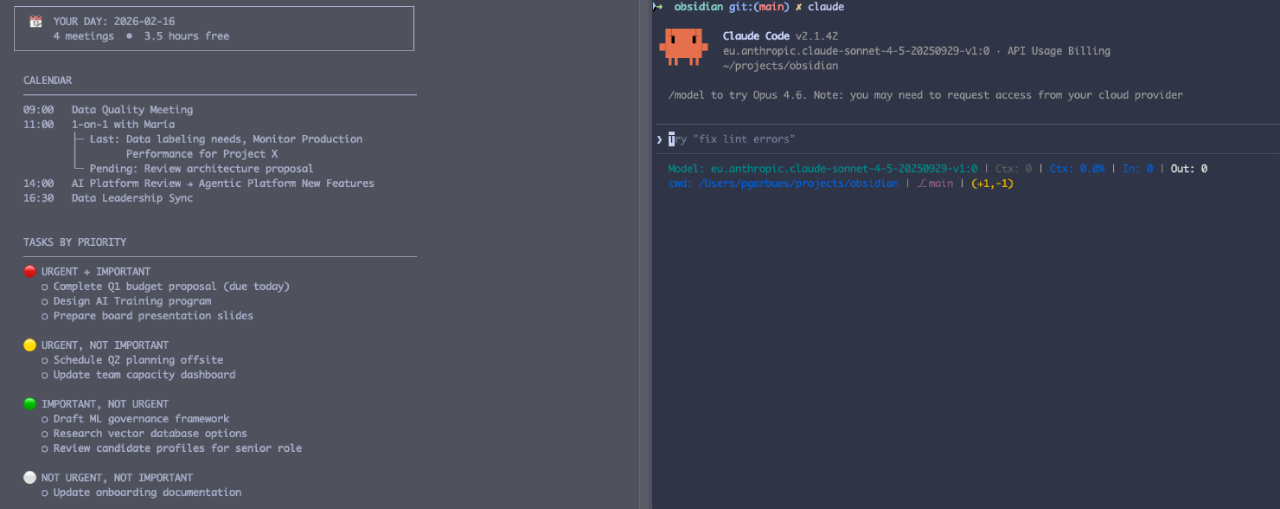Click the 'URGENT, NOT IMPORTANT' label
This screenshot has height=509, width=1280.
click(x=105, y=345)
